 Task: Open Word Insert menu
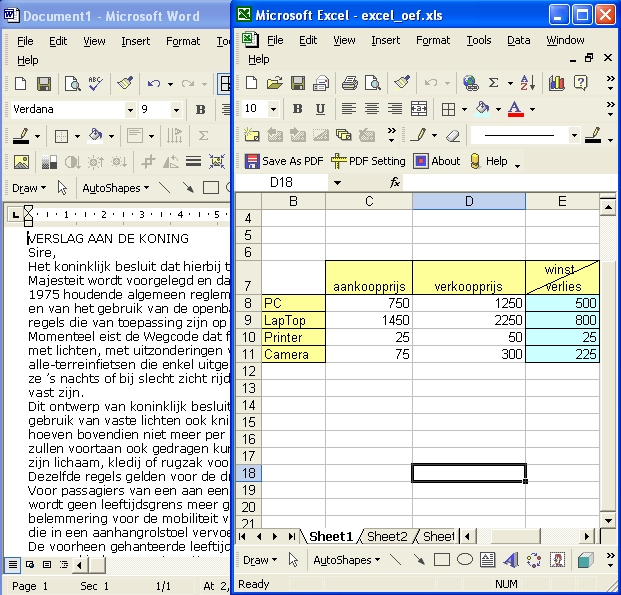point(135,41)
